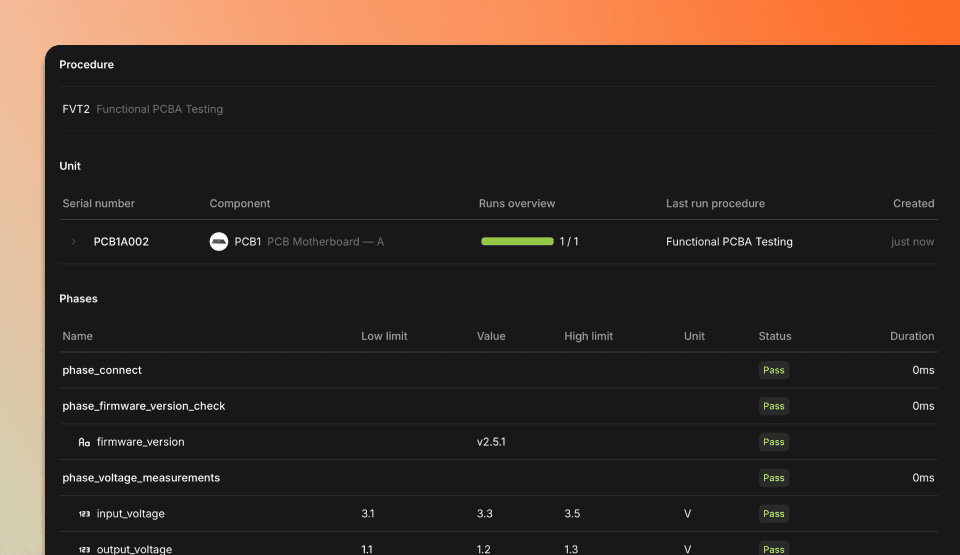Click the 0ms duration of phase_firmware_version_check
This screenshot has height=555, width=960.
[923, 406]
